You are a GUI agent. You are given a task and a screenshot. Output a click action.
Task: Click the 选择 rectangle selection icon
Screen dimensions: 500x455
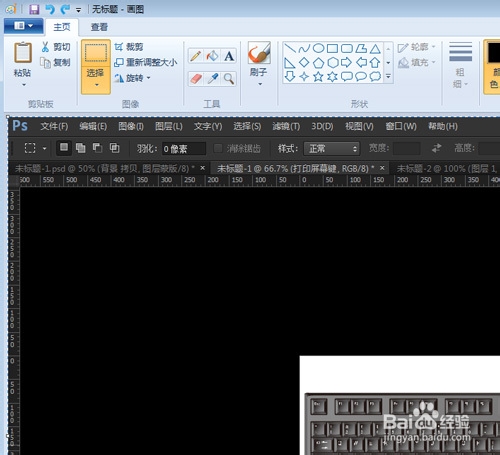coord(96,53)
